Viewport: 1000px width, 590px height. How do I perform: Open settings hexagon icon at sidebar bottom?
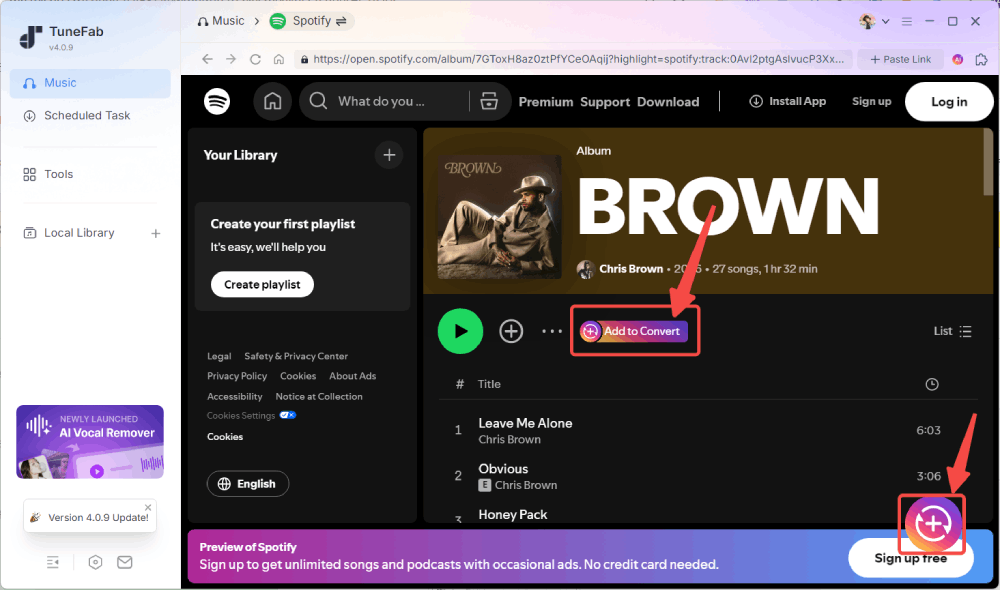click(95, 562)
